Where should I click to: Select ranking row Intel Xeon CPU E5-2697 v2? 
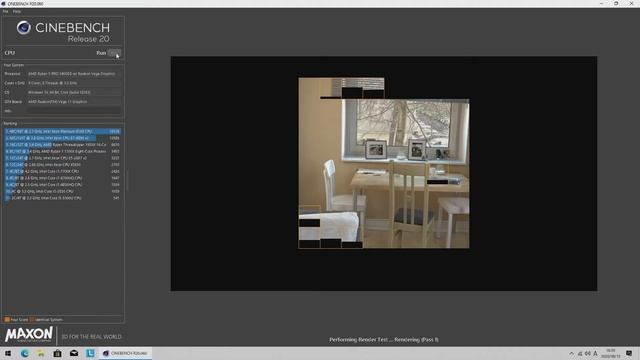(62, 158)
